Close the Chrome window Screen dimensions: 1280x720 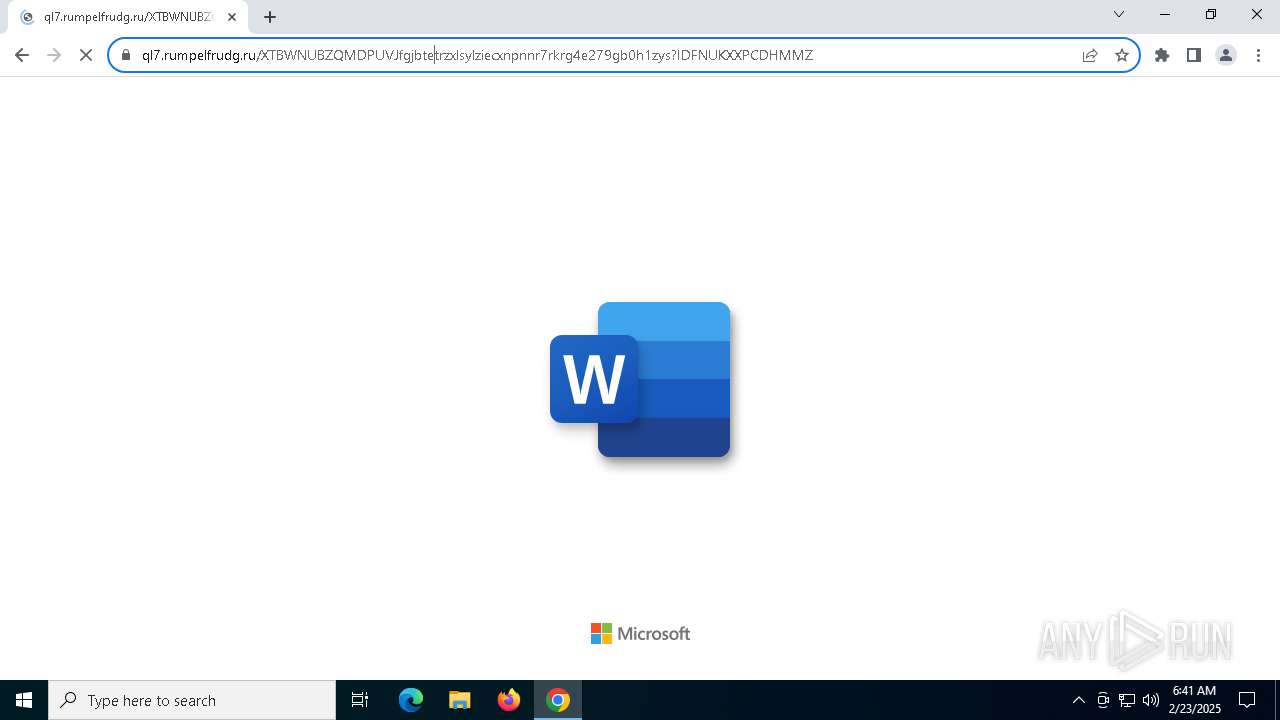tap(1257, 14)
